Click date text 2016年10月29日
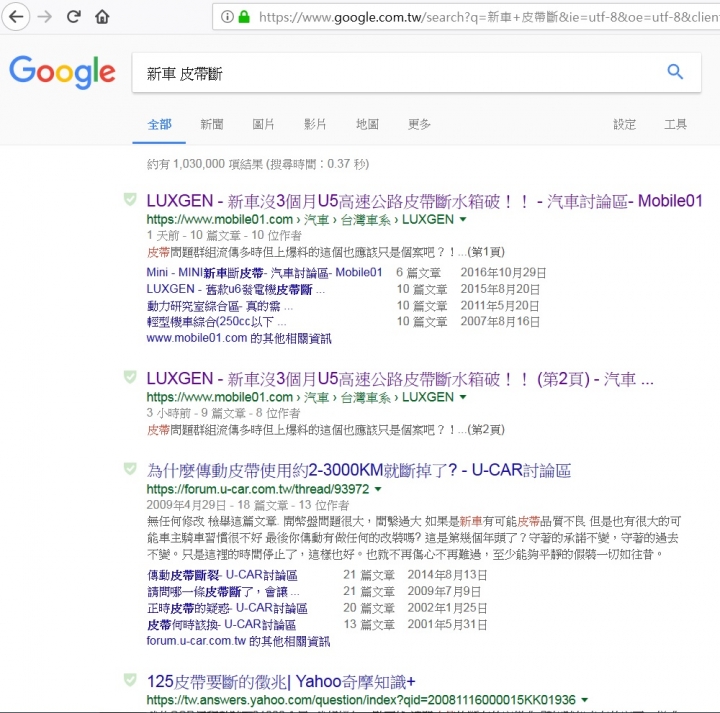 coord(503,273)
